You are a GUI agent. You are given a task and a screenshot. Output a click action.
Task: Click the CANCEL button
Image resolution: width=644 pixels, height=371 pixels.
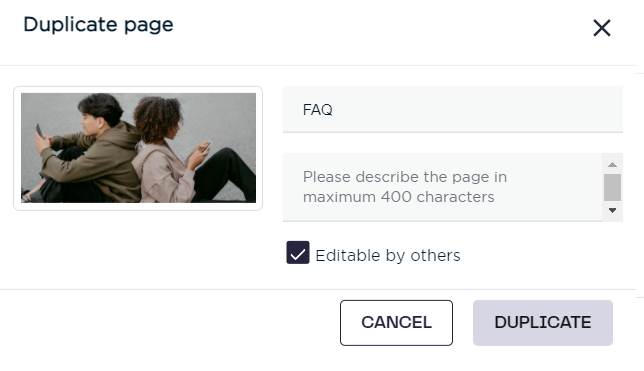click(396, 323)
